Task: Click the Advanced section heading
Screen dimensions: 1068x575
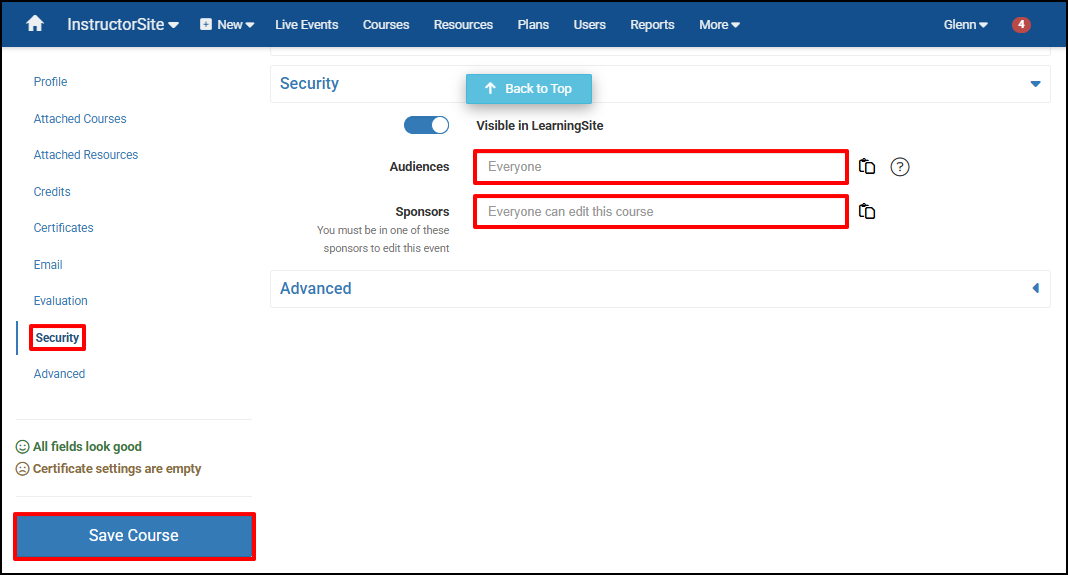Action: [x=315, y=288]
